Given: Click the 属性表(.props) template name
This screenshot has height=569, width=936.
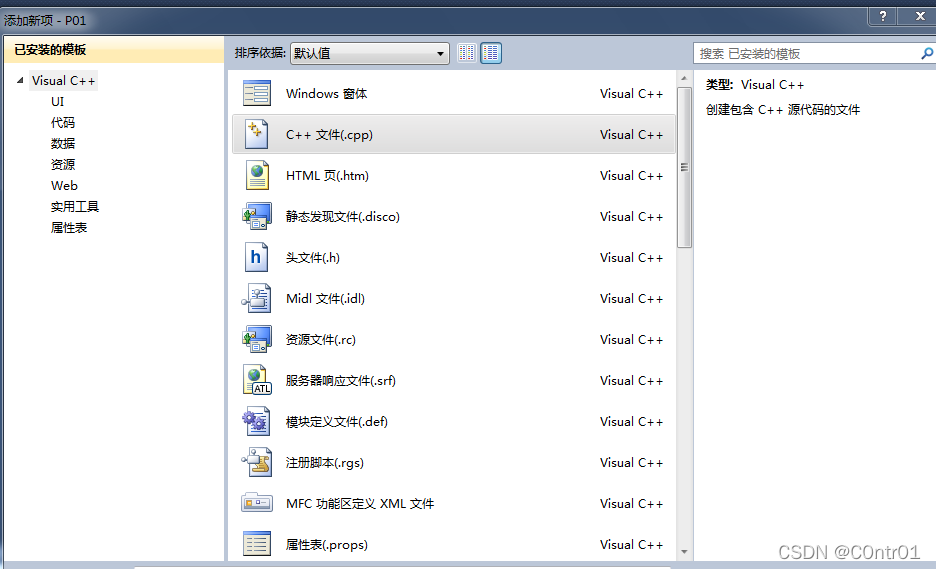Looking at the screenshot, I should [x=327, y=545].
